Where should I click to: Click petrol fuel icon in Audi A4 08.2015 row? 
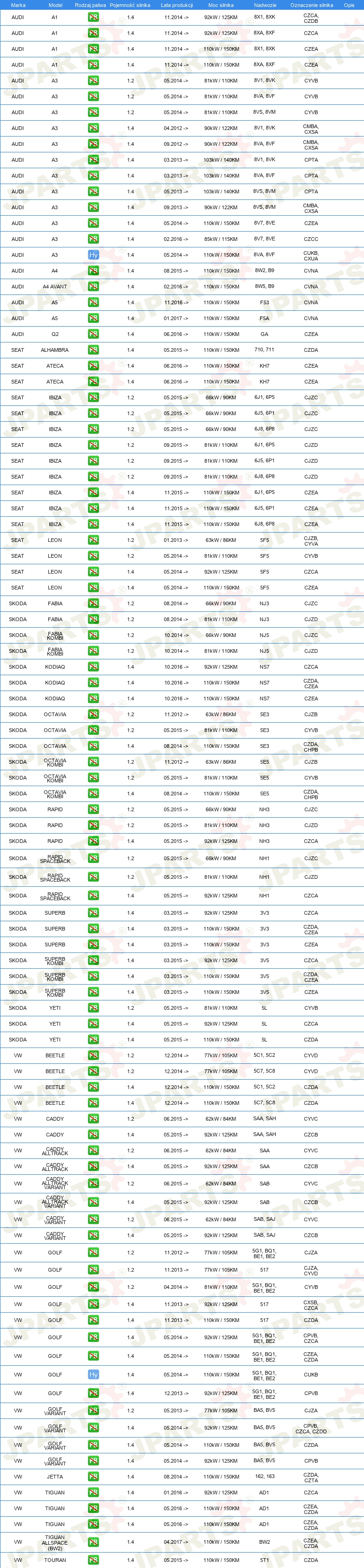click(x=93, y=271)
